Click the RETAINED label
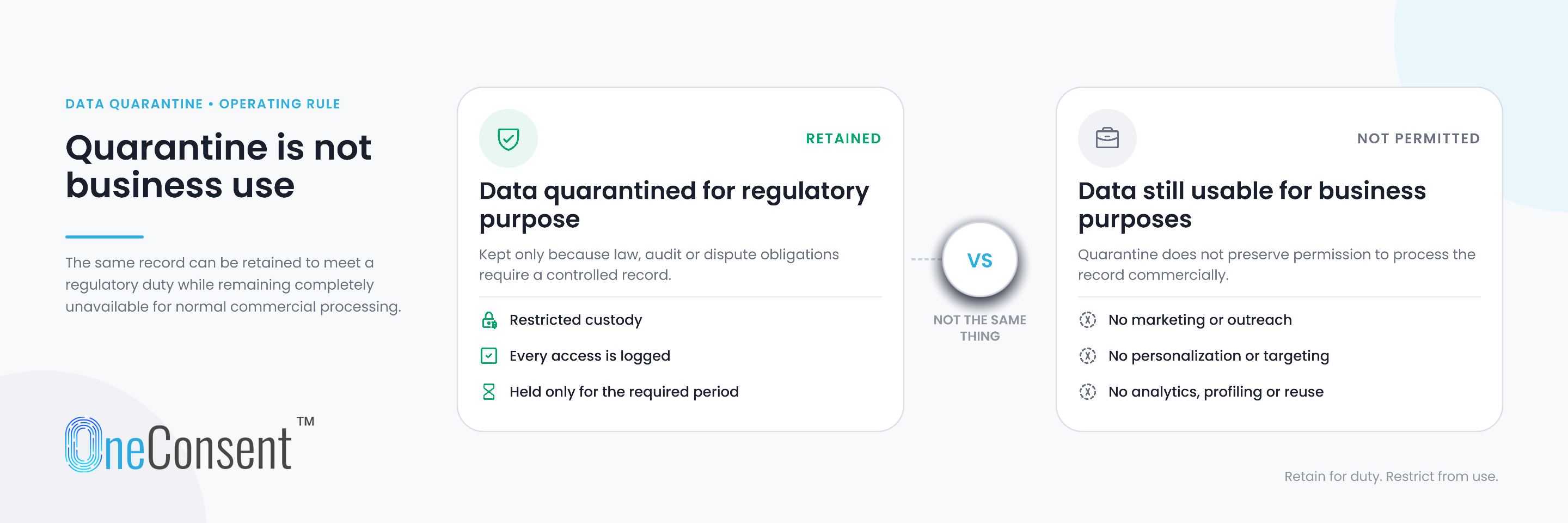 tap(843, 139)
